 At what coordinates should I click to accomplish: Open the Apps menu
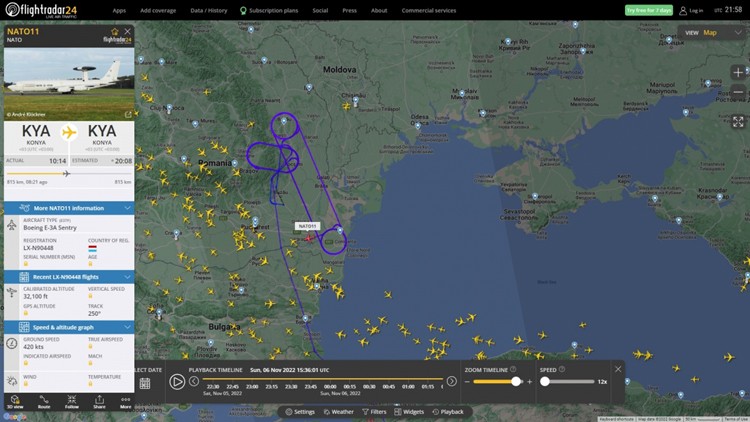point(119,11)
